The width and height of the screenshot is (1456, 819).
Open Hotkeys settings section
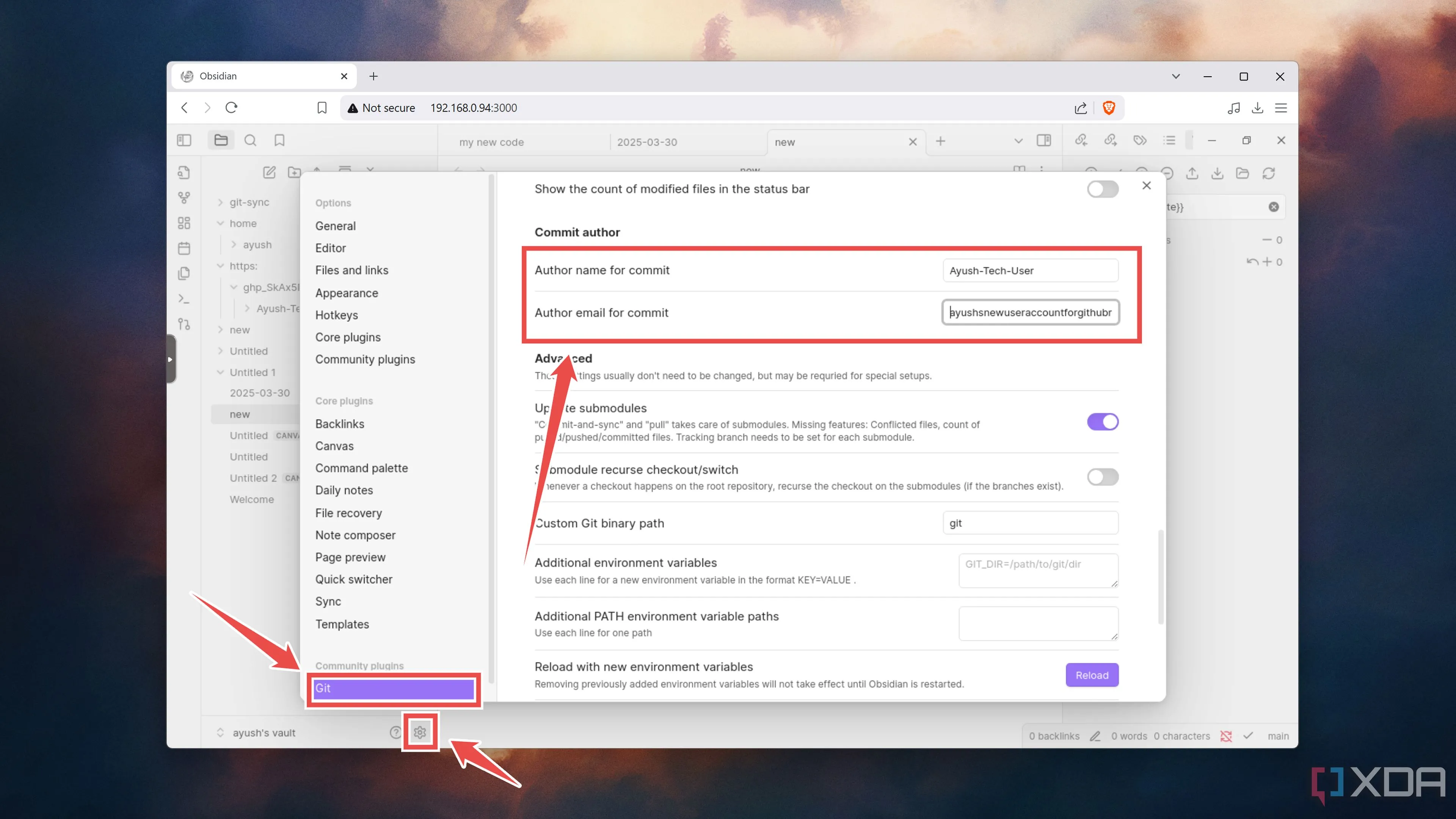(x=336, y=315)
